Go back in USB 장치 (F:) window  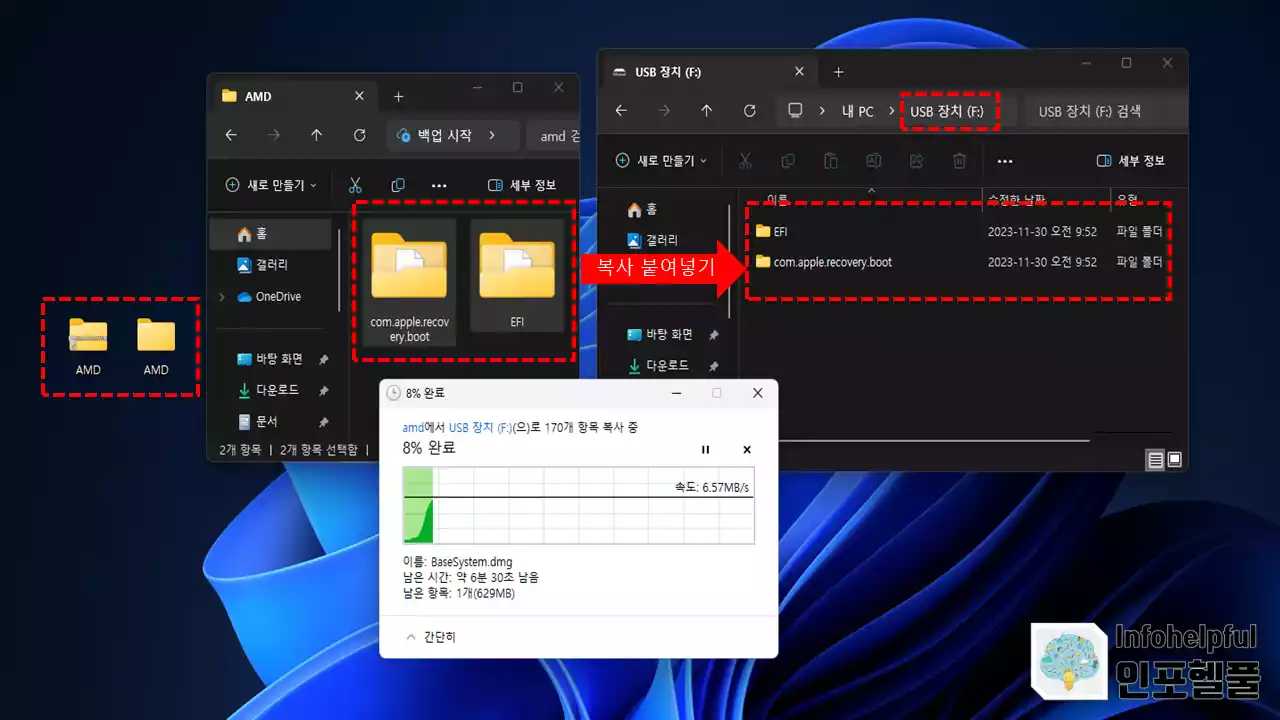coord(621,111)
